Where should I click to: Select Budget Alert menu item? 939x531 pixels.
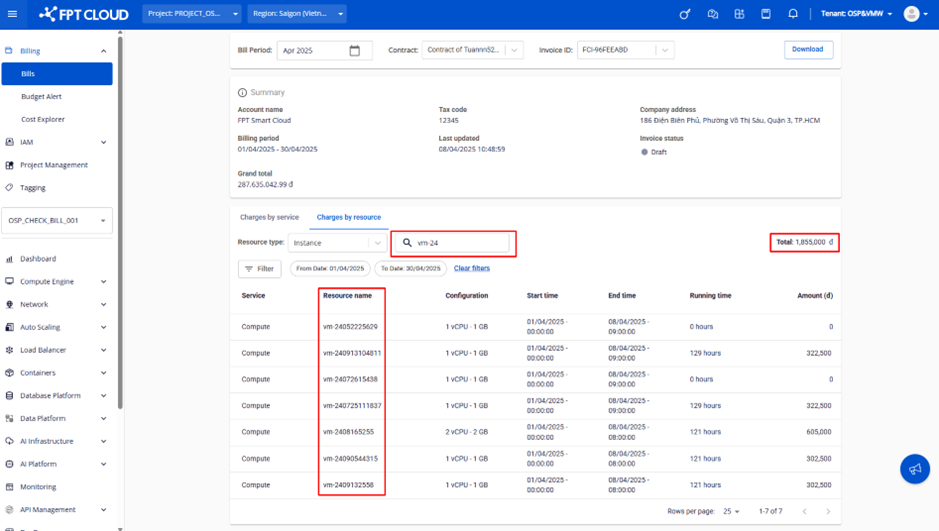(41, 97)
